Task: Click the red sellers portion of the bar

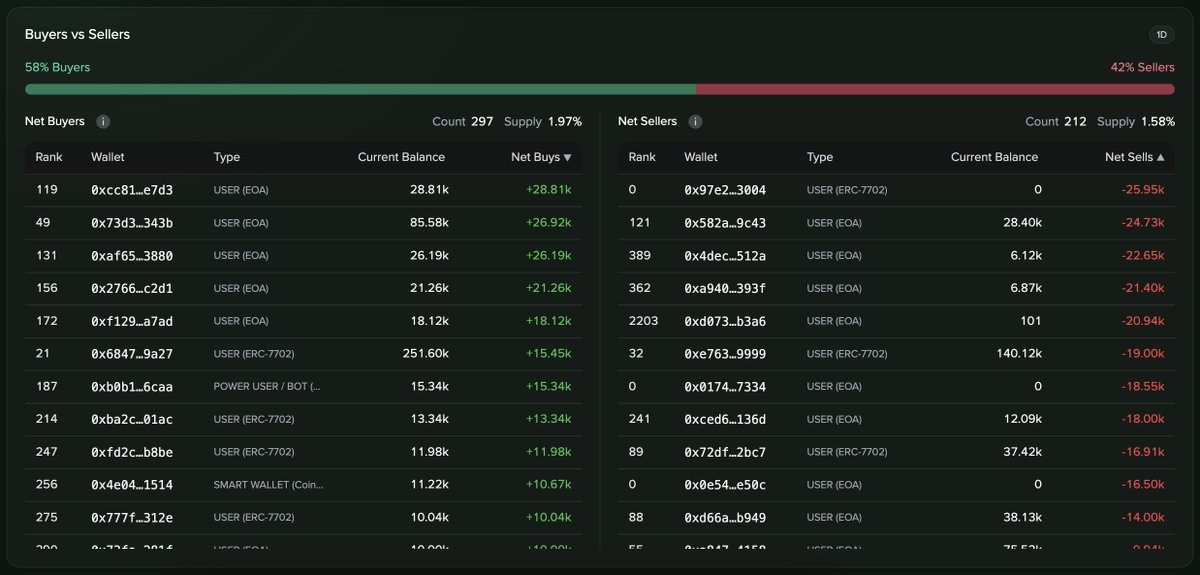Action: point(935,90)
